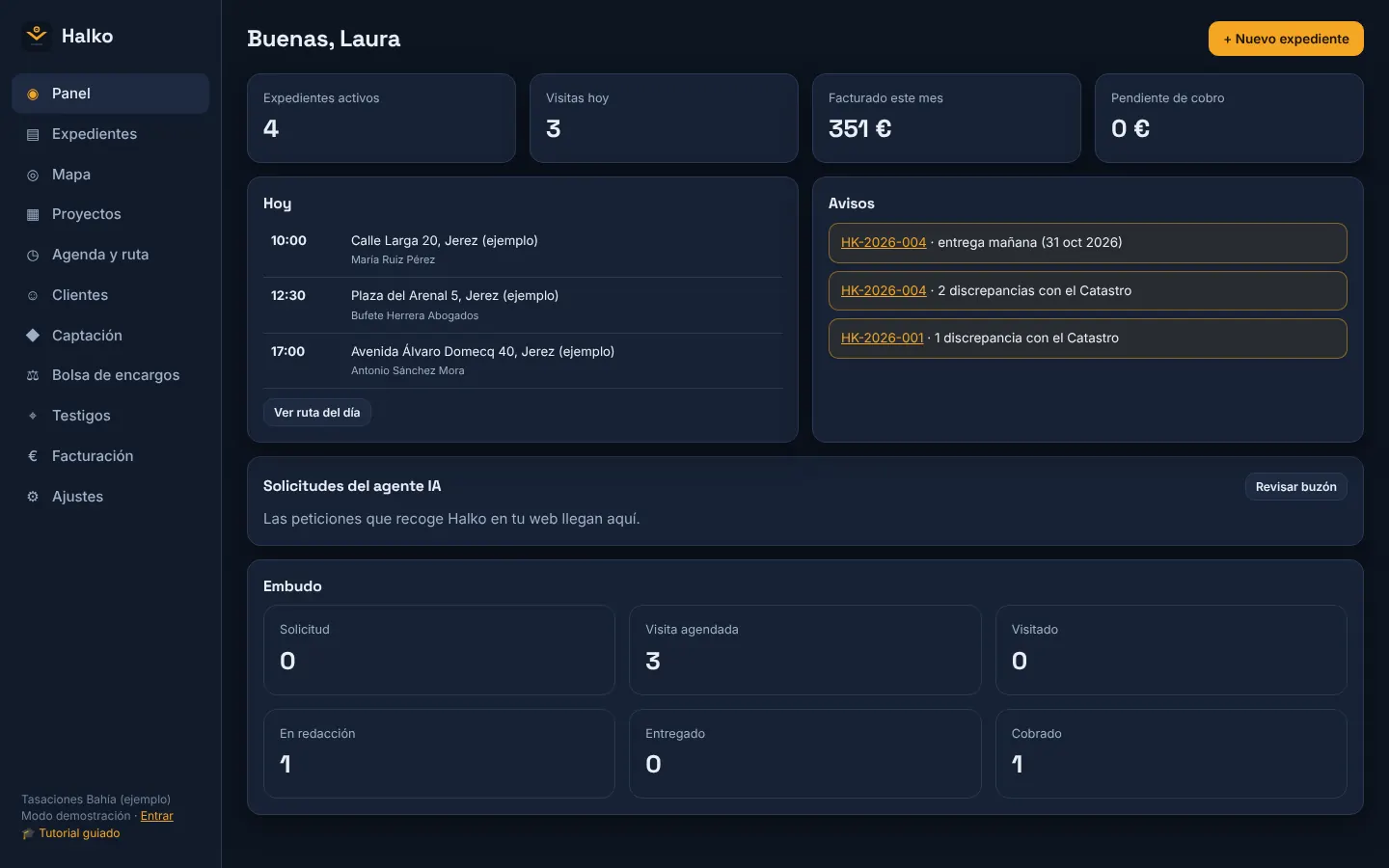Image resolution: width=1389 pixels, height=868 pixels.
Task: Click the Visitas hoy card
Action: click(x=664, y=118)
